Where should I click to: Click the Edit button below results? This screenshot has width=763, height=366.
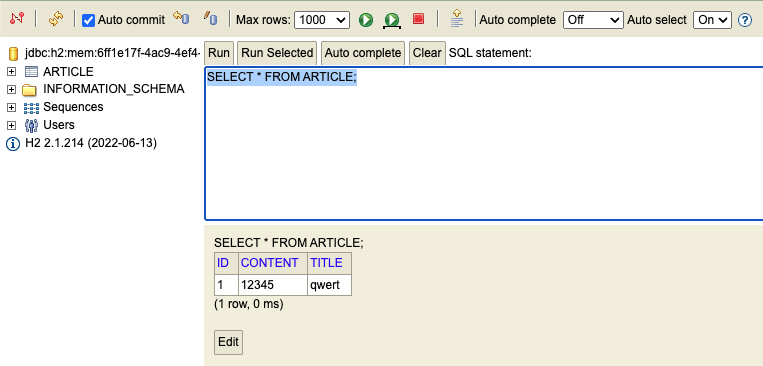click(228, 342)
